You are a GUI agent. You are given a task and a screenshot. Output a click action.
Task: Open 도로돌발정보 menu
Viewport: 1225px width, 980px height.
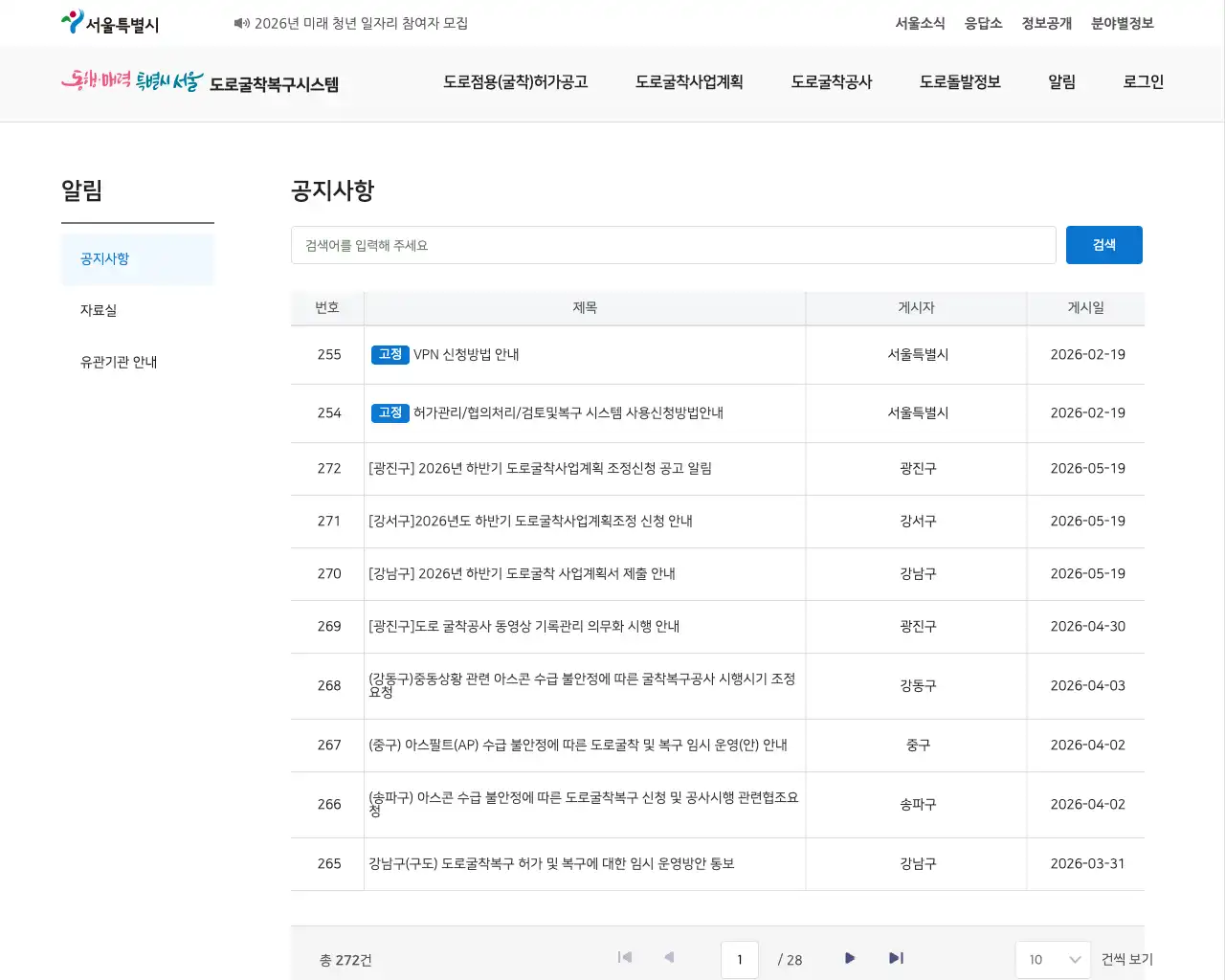(x=960, y=82)
